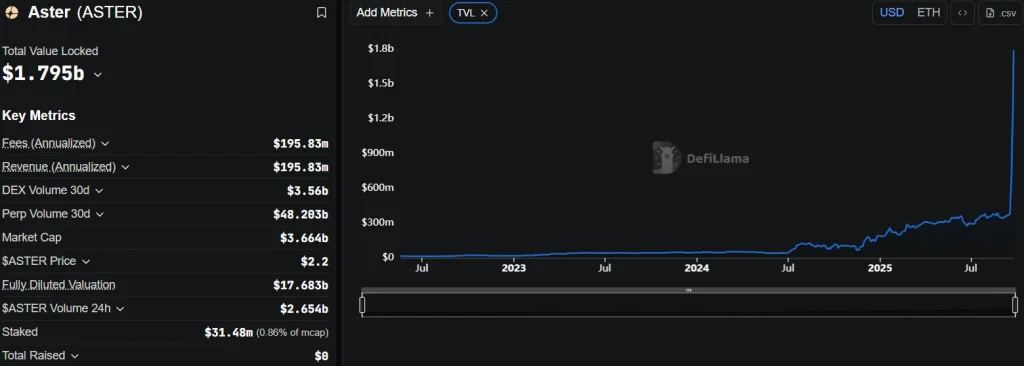
Task: Open the embed code icon
Action: [962, 12]
